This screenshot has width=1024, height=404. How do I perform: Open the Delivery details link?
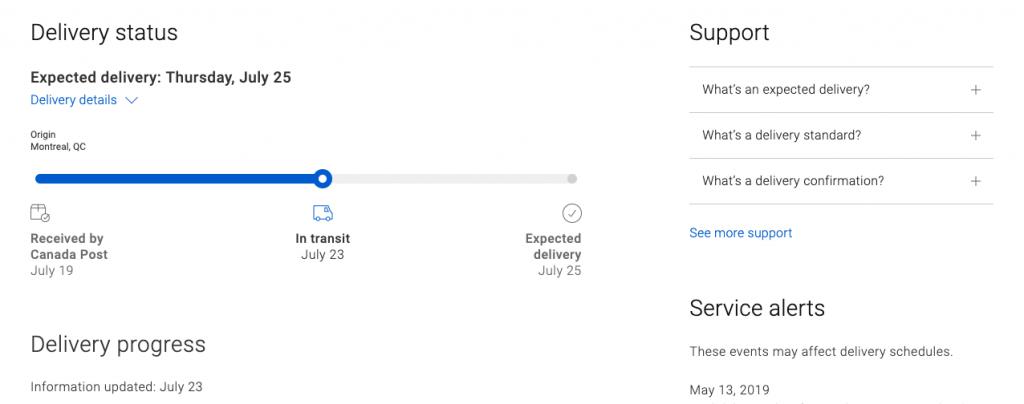pos(74,100)
